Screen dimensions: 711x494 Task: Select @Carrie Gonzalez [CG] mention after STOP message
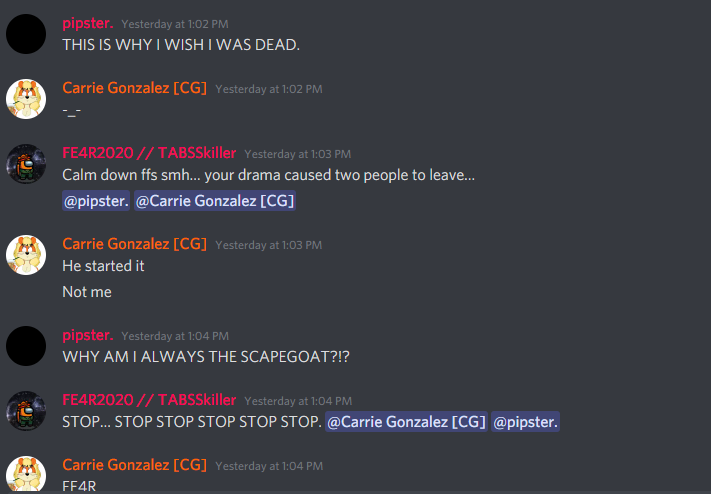[x=406, y=422]
